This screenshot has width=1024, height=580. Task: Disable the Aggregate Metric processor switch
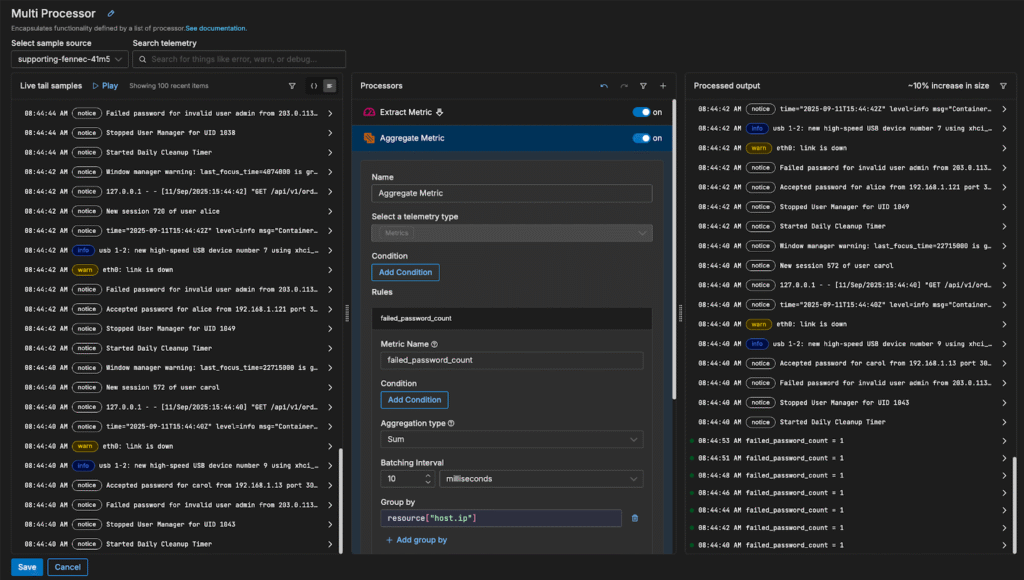641,138
